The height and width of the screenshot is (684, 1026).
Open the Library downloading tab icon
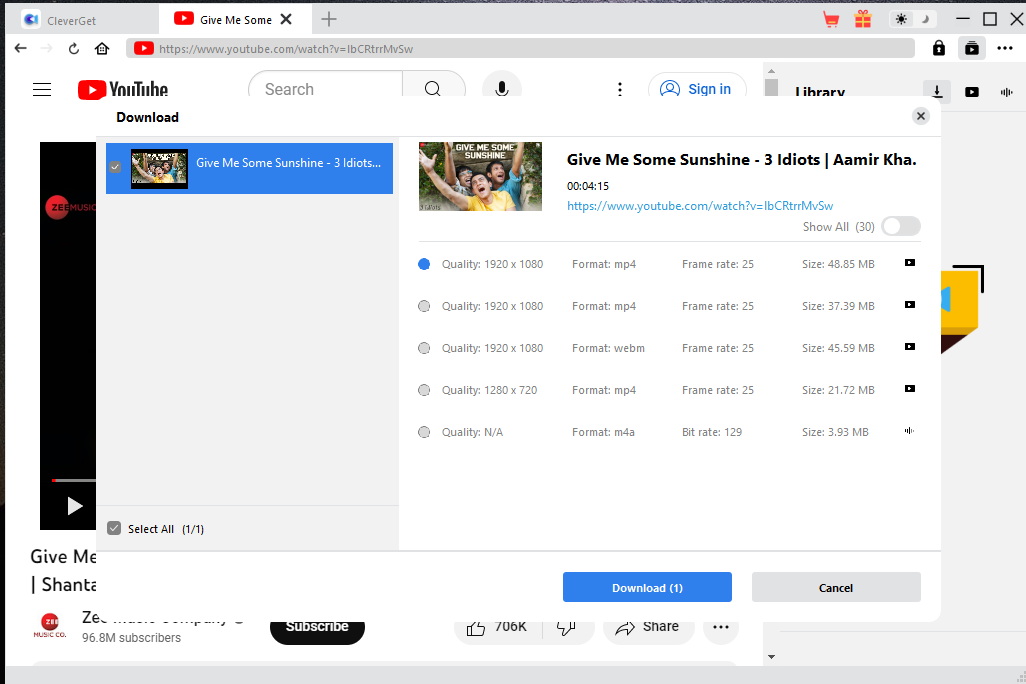pyautogui.click(x=937, y=91)
